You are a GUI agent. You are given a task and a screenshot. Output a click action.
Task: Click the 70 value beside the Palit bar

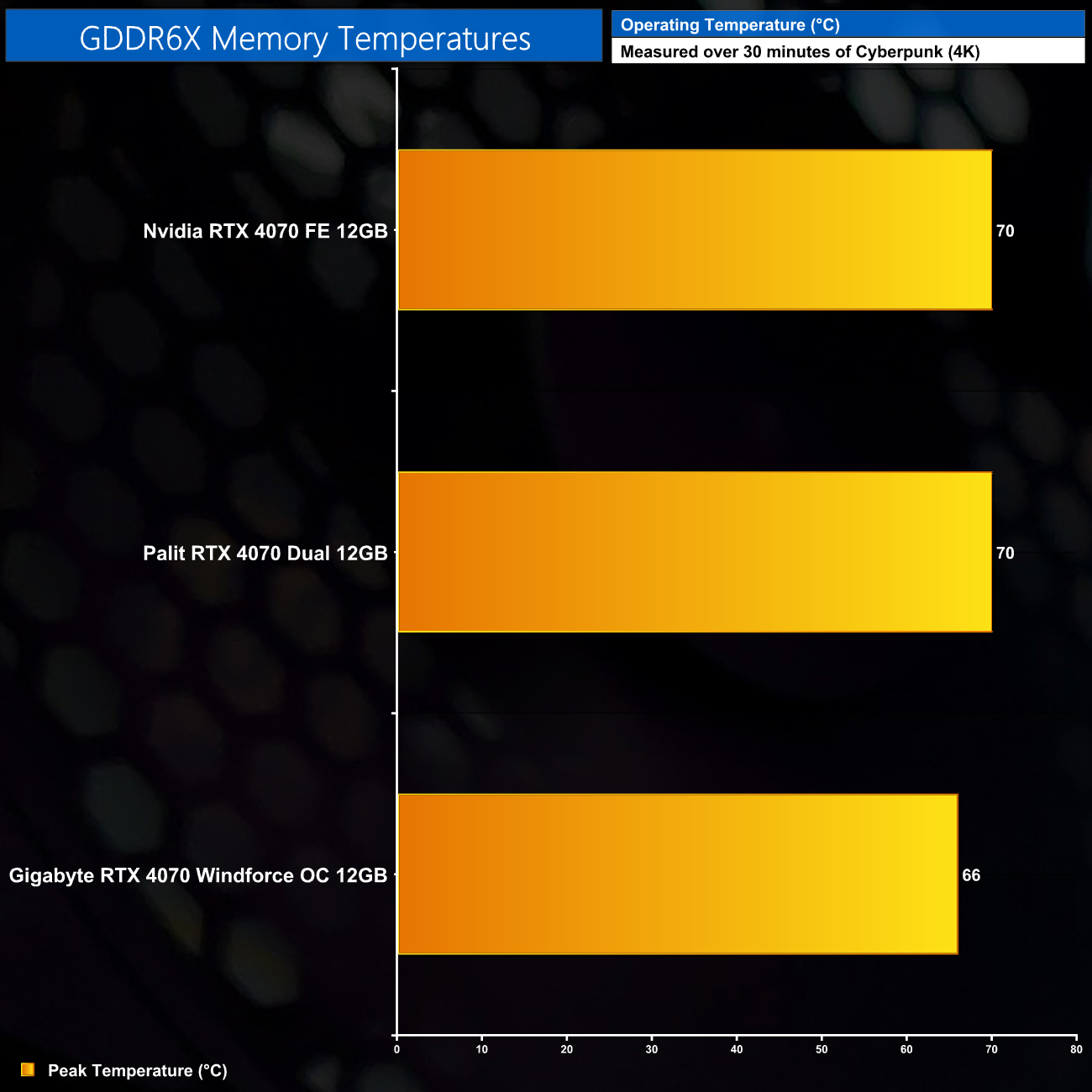point(1005,553)
